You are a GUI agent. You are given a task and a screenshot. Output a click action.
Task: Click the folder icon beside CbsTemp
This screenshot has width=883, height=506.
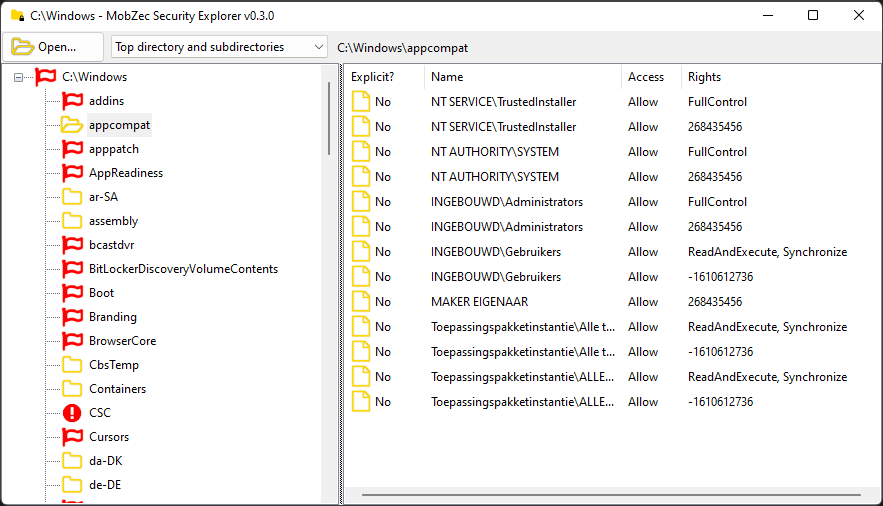(x=72, y=365)
